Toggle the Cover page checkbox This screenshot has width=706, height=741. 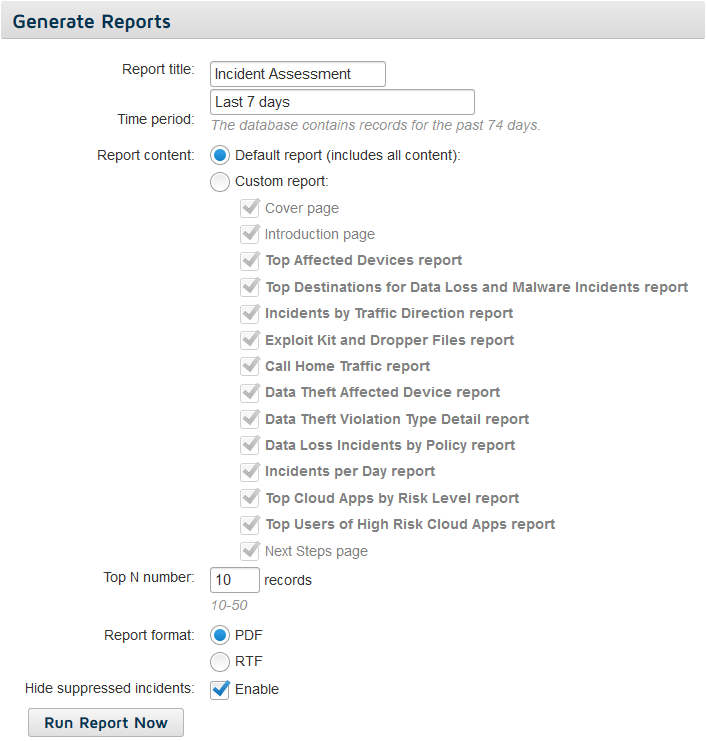[x=250, y=208]
